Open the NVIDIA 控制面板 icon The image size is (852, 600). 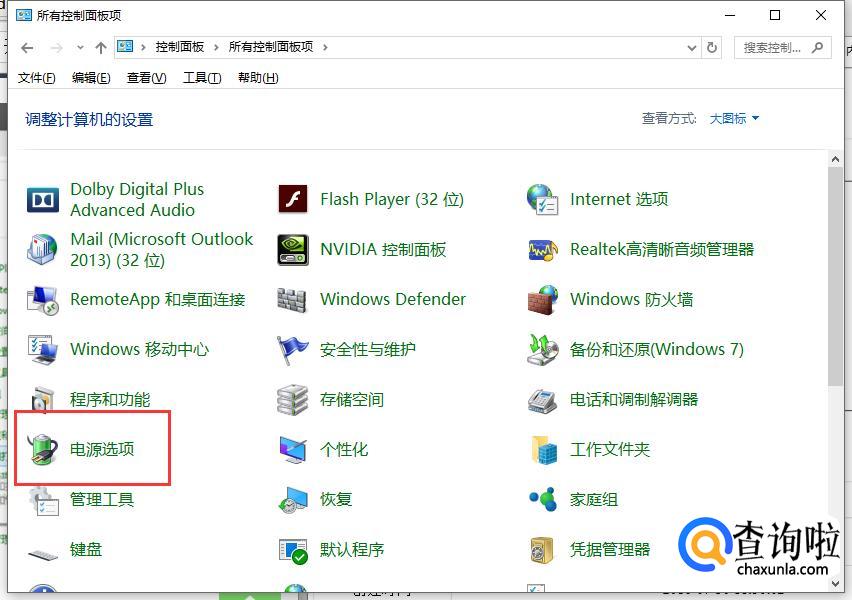(x=293, y=249)
